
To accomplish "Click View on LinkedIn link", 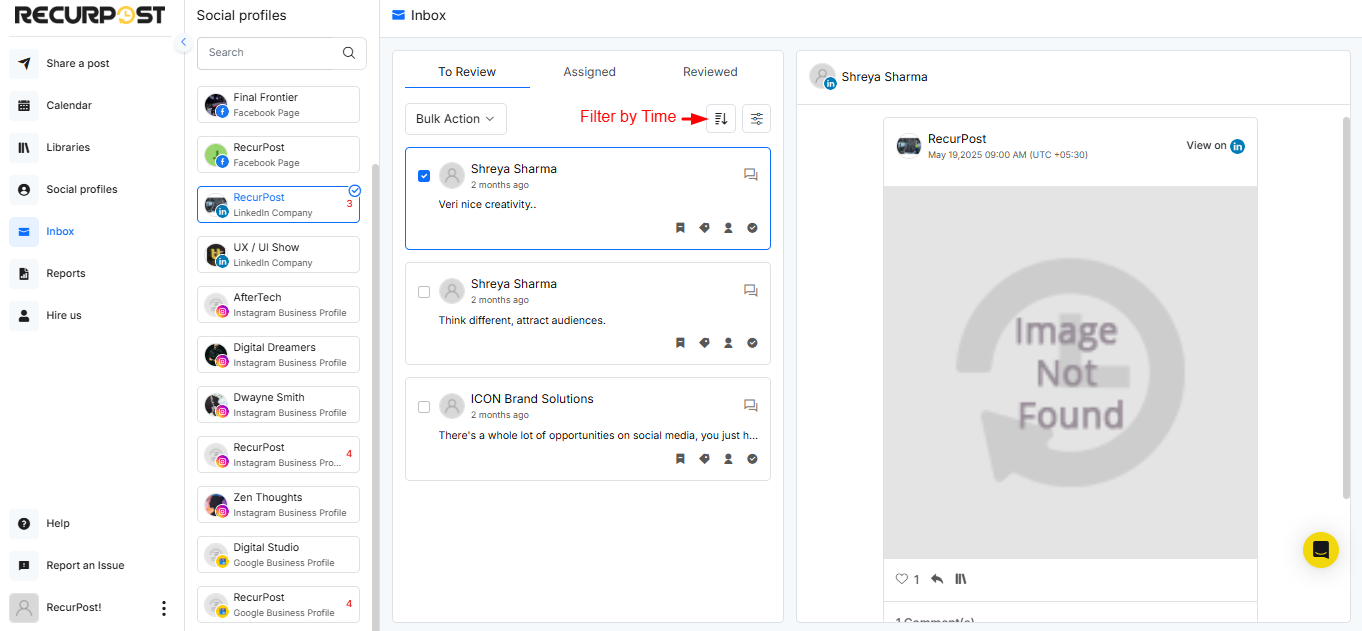I will [x=1215, y=146].
